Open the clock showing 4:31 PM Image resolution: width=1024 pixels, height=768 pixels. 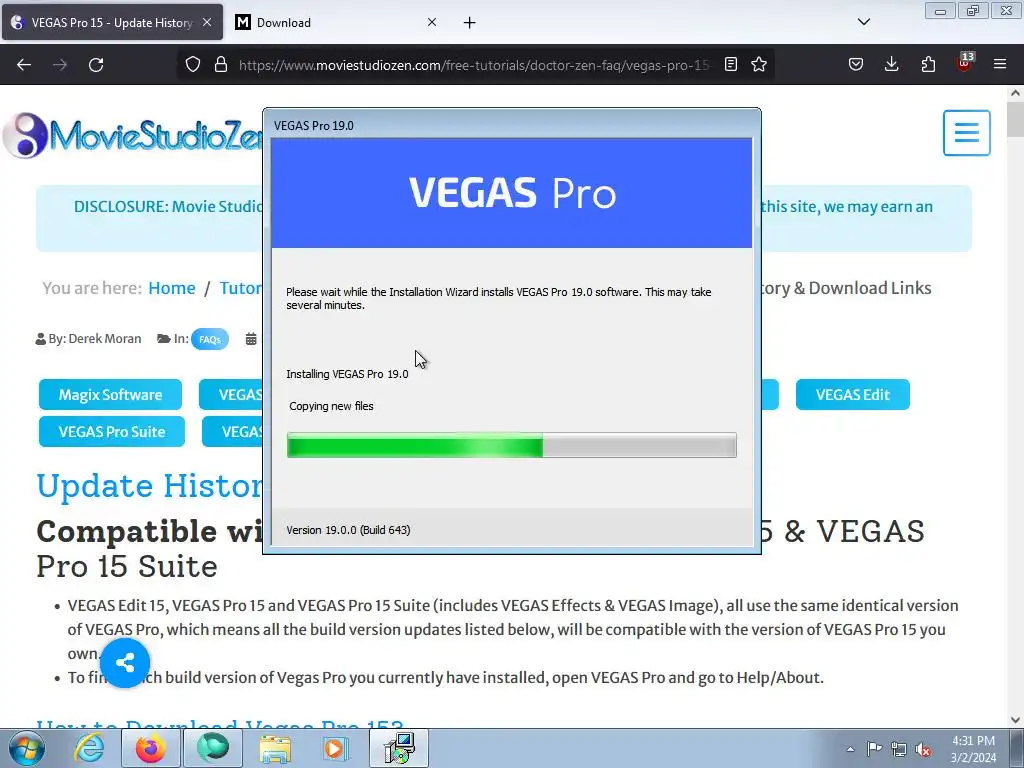point(973,749)
